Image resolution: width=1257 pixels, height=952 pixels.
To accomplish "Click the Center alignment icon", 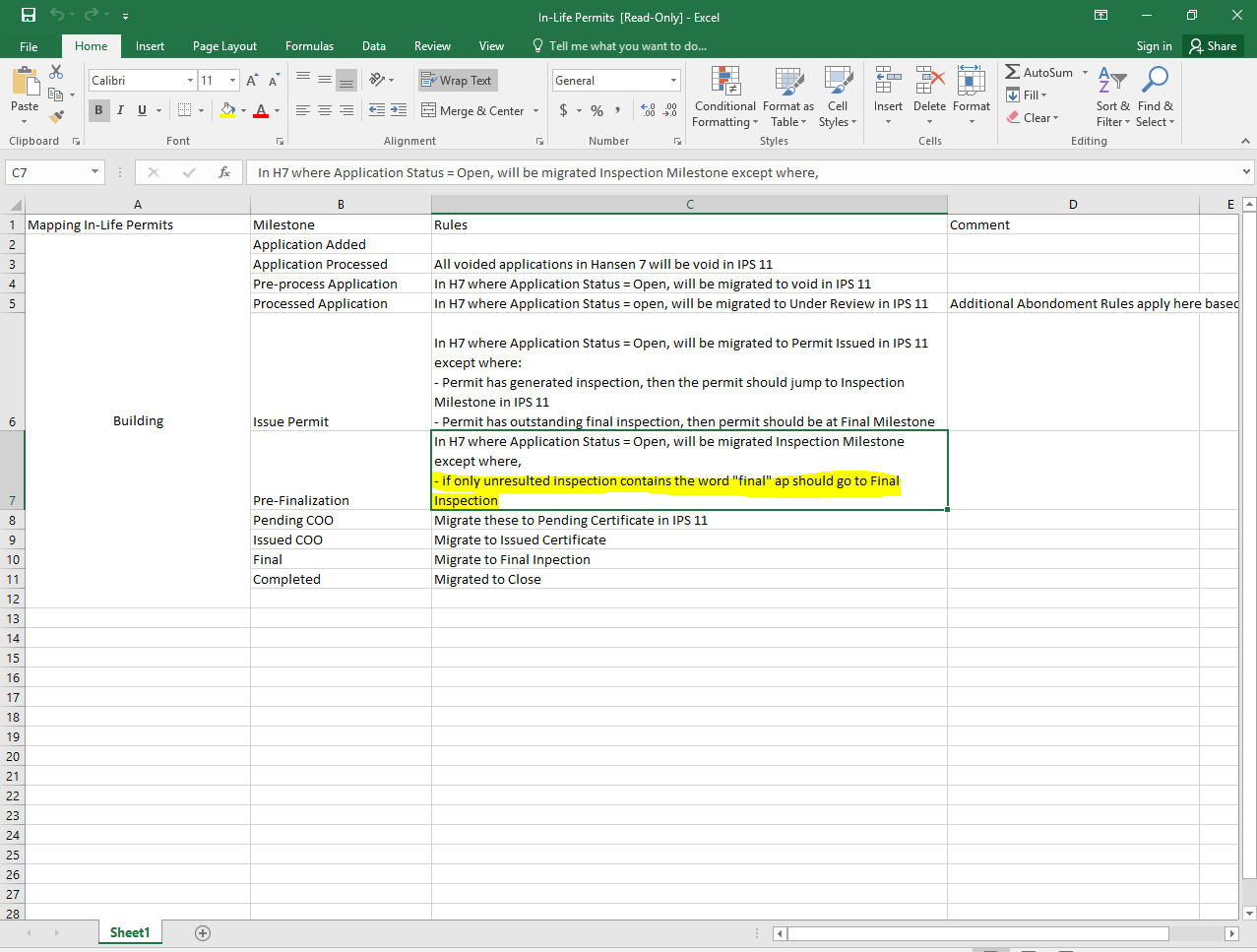I will (x=325, y=110).
